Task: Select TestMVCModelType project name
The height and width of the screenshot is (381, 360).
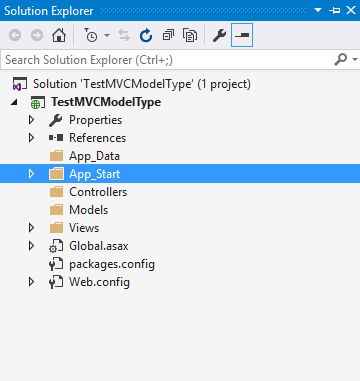Action: (106, 102)
